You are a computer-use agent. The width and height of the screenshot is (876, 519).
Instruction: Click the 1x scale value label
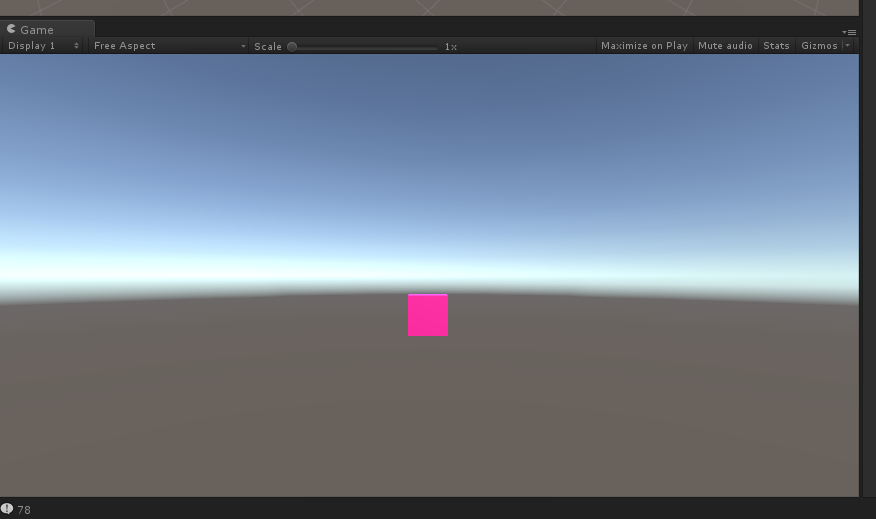451,47
